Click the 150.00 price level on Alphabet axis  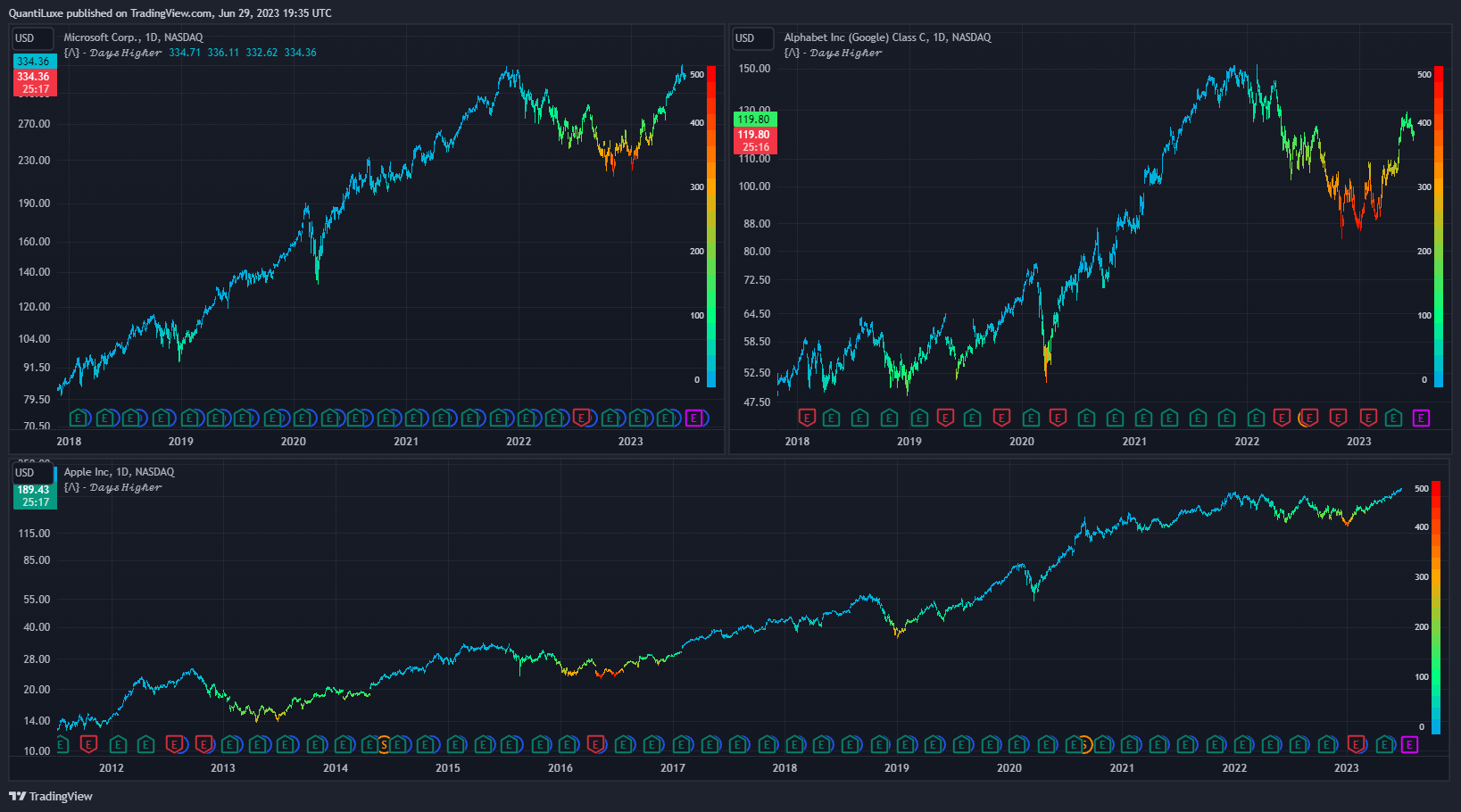click(755, 69)
